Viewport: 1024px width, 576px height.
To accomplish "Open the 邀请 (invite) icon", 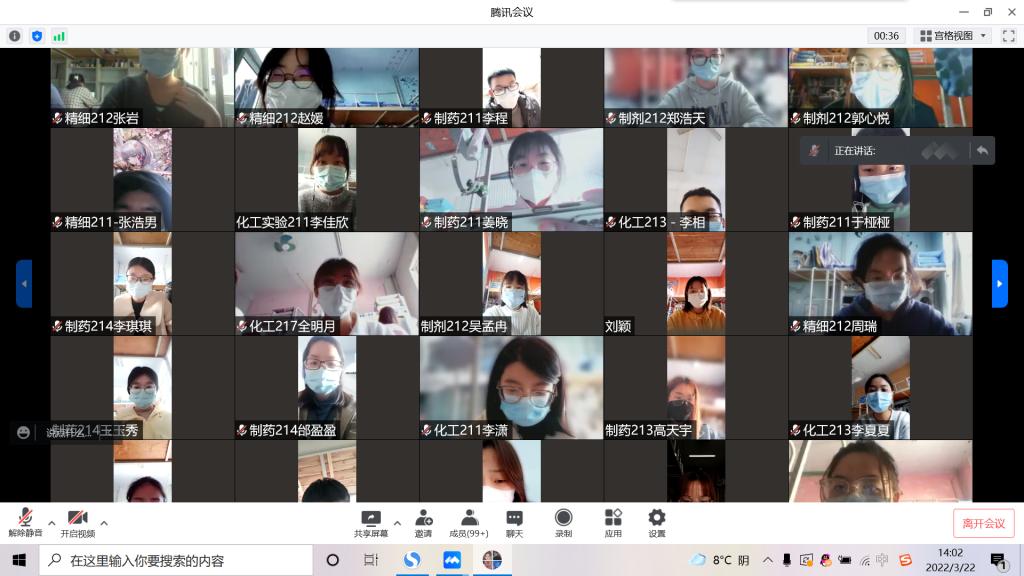I will tap(424, 522).
